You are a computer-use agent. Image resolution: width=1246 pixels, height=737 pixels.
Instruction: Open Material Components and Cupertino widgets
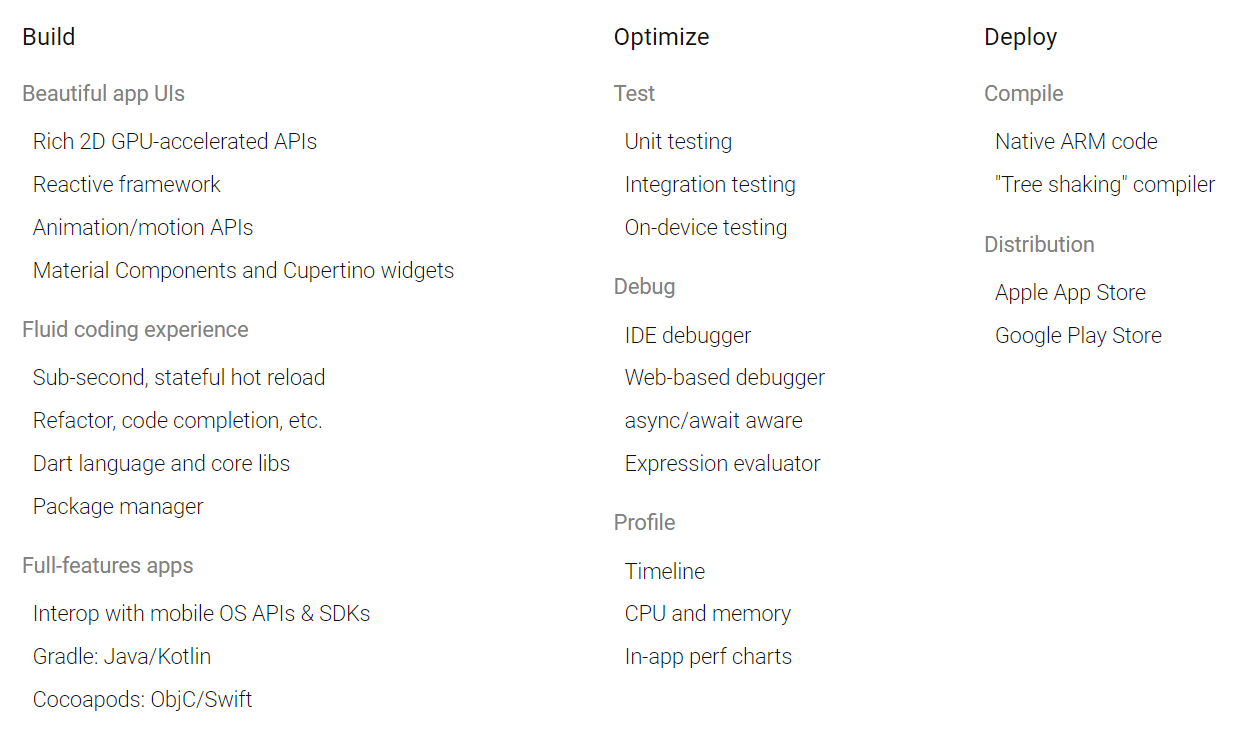pyautogui.click(x=244, y=271)
